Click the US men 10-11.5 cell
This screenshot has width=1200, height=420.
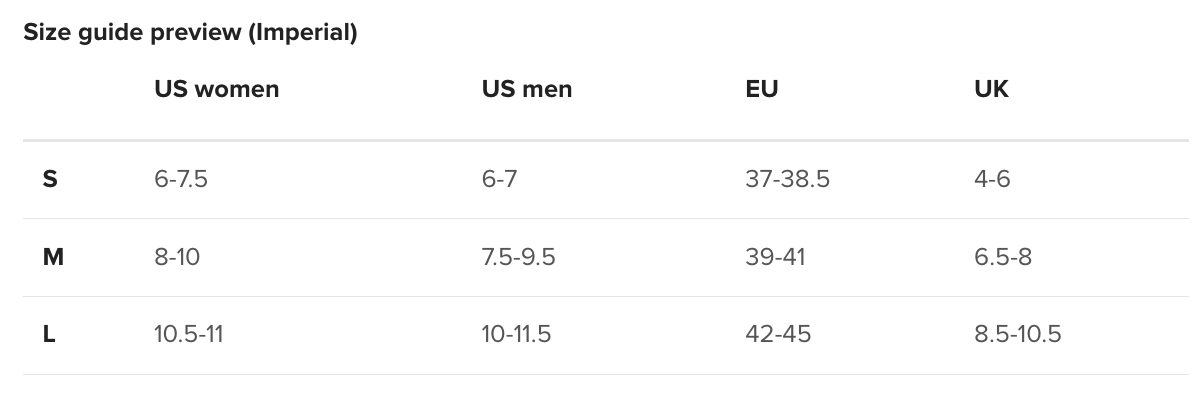point(516,335)
